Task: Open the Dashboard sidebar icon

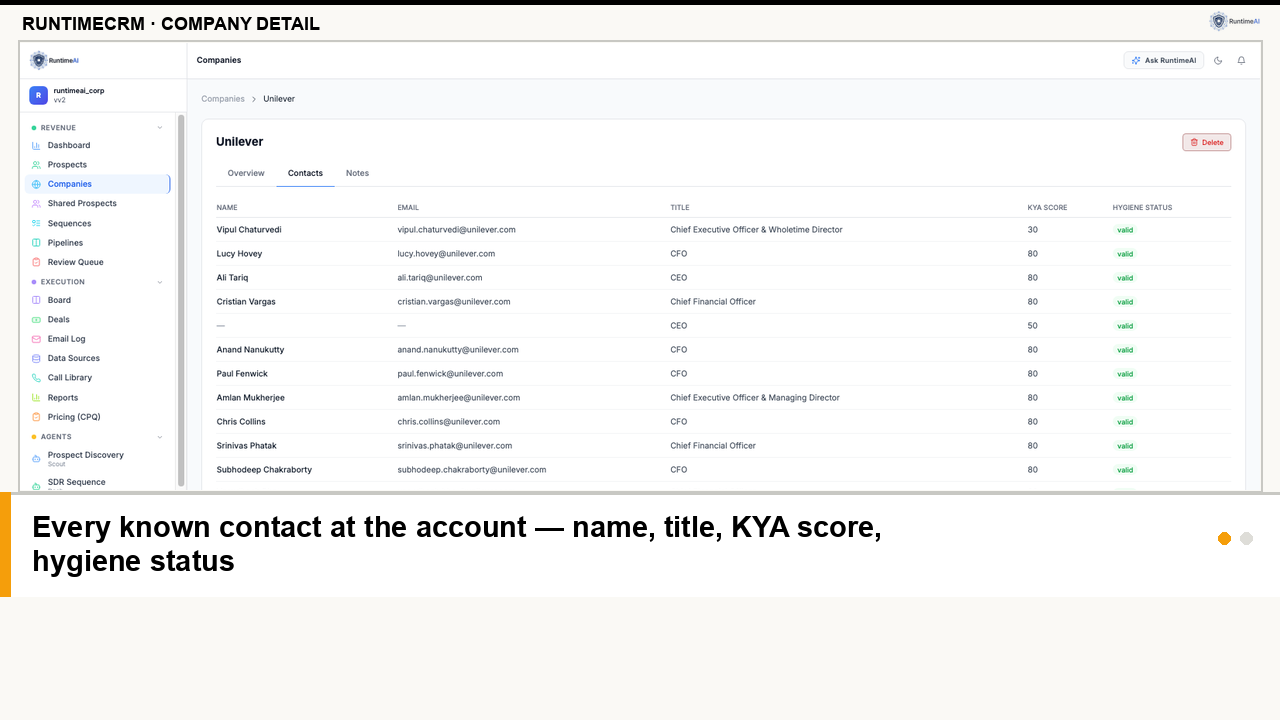Action: pyautogui.click(x=37, y=145)
